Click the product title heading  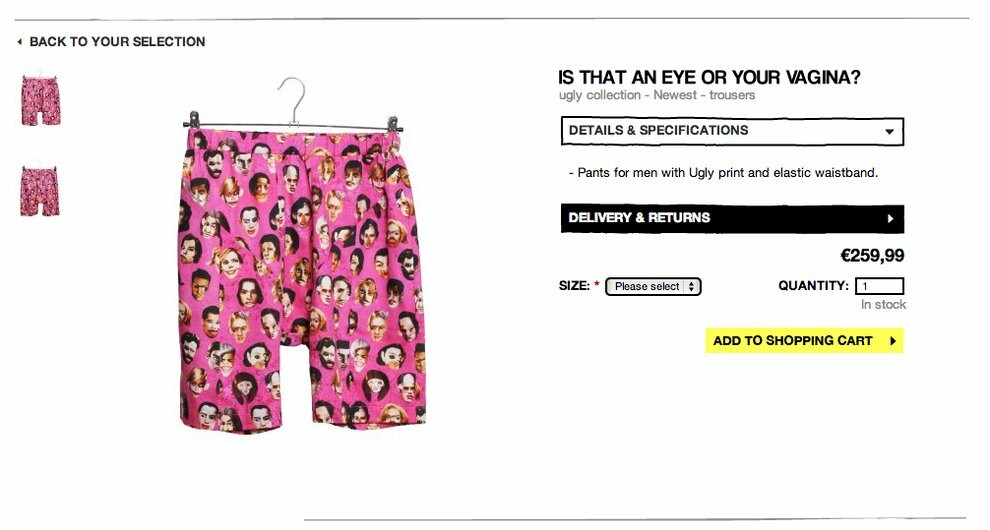coord(709,78)
